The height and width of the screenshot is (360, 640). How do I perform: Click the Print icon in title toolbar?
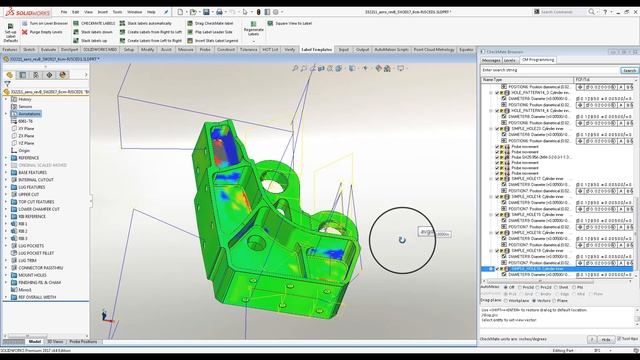(219, 12)
